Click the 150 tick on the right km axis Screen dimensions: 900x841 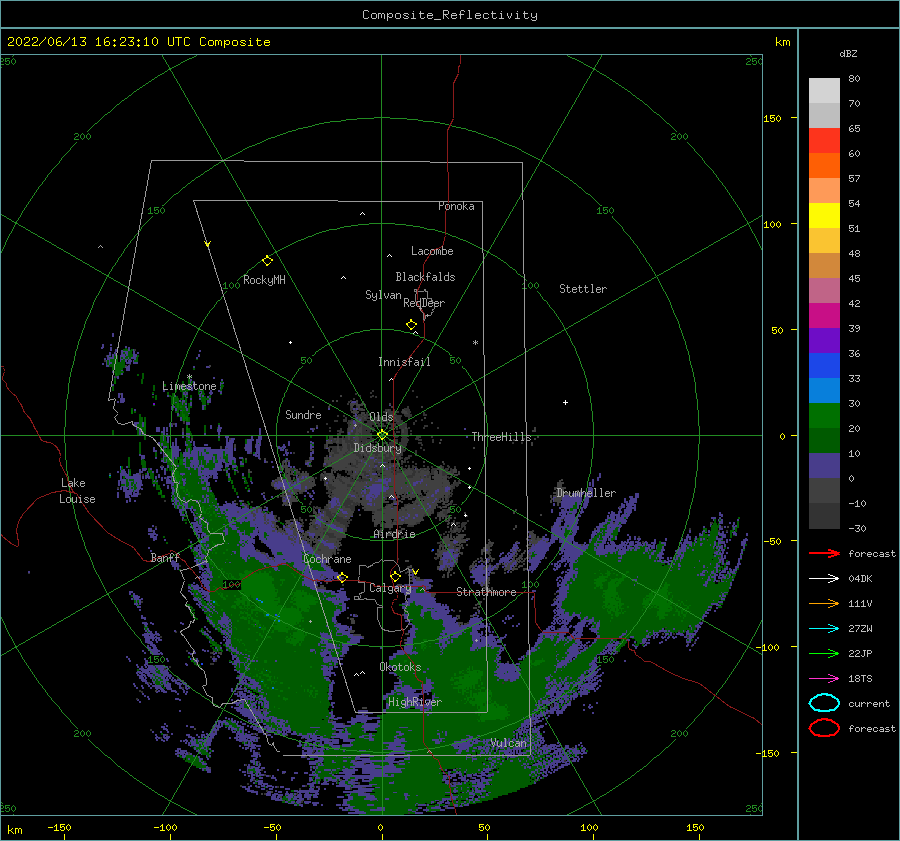[772, 118]
